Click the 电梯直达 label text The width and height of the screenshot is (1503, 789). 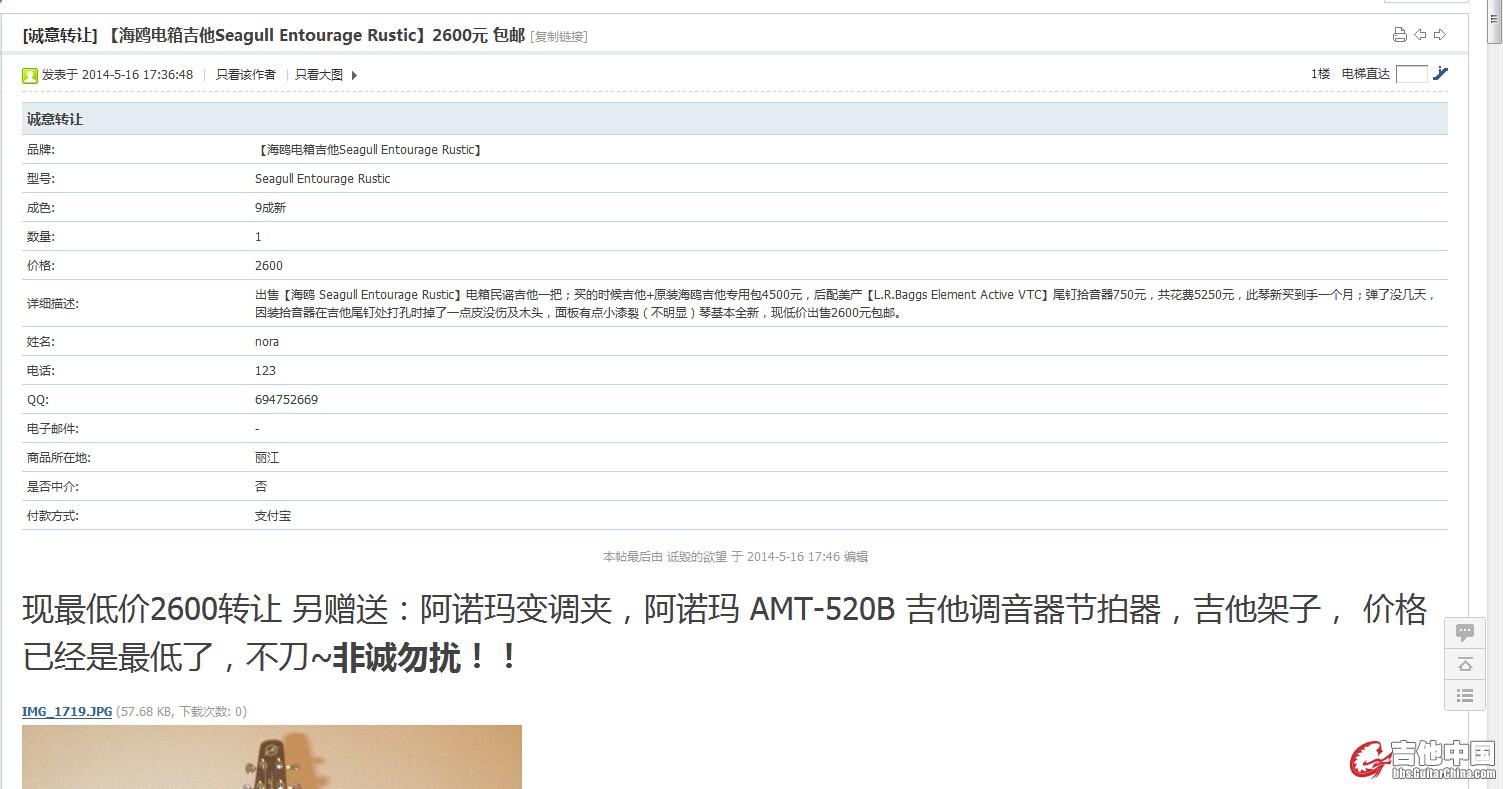click(x=1366, y=74)
